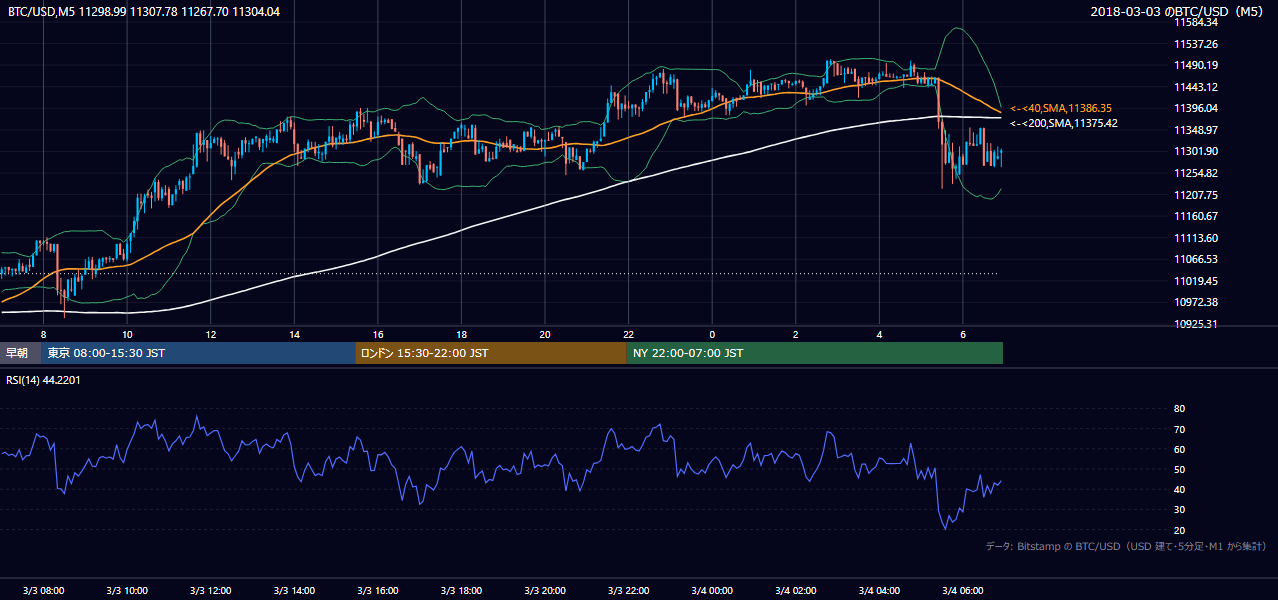Click the bottom date label 3/4 04:00
Screen dimensions: 1278x600
[x=879, y=590]
